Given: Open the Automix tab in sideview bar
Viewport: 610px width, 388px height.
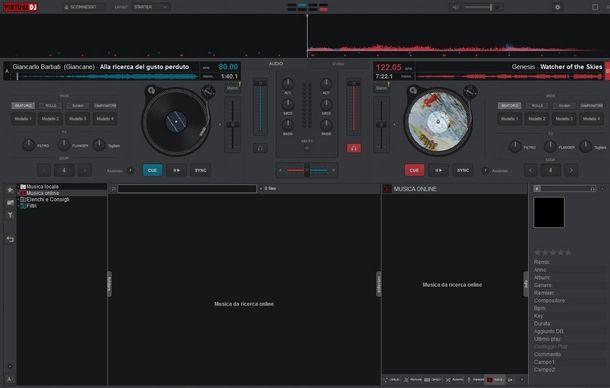Looking at the screenshot, I should click(455, 379).
